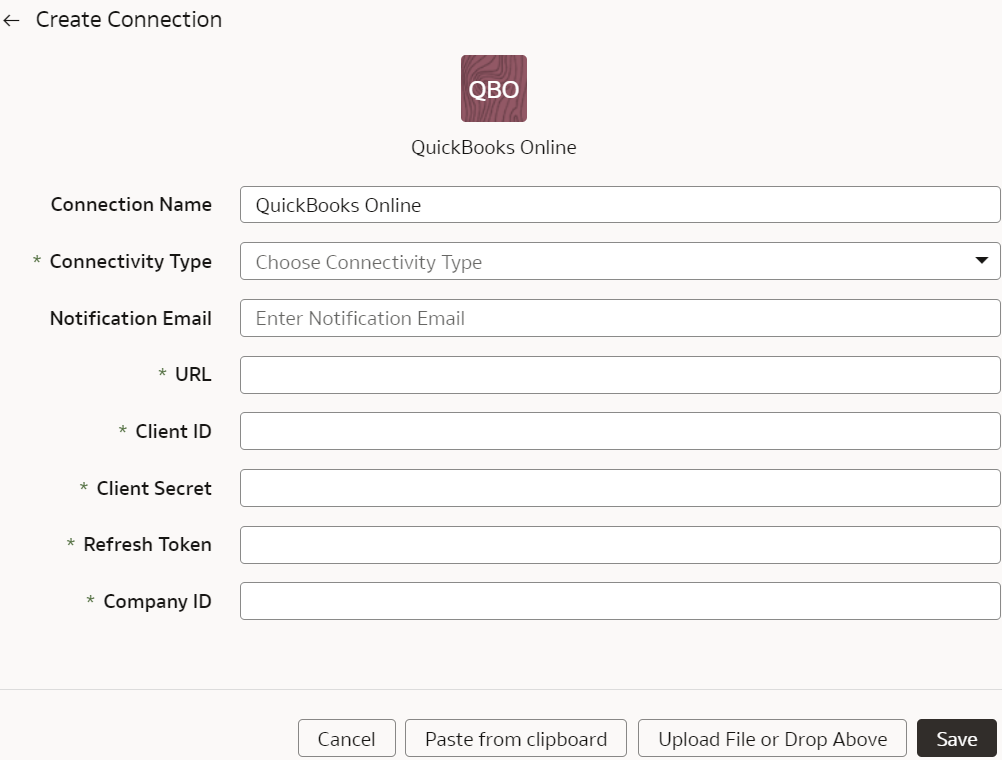Viewport: 1002px width, 760px height.
Task: Go back using the left arrow icon
Action: pos(12,20)
